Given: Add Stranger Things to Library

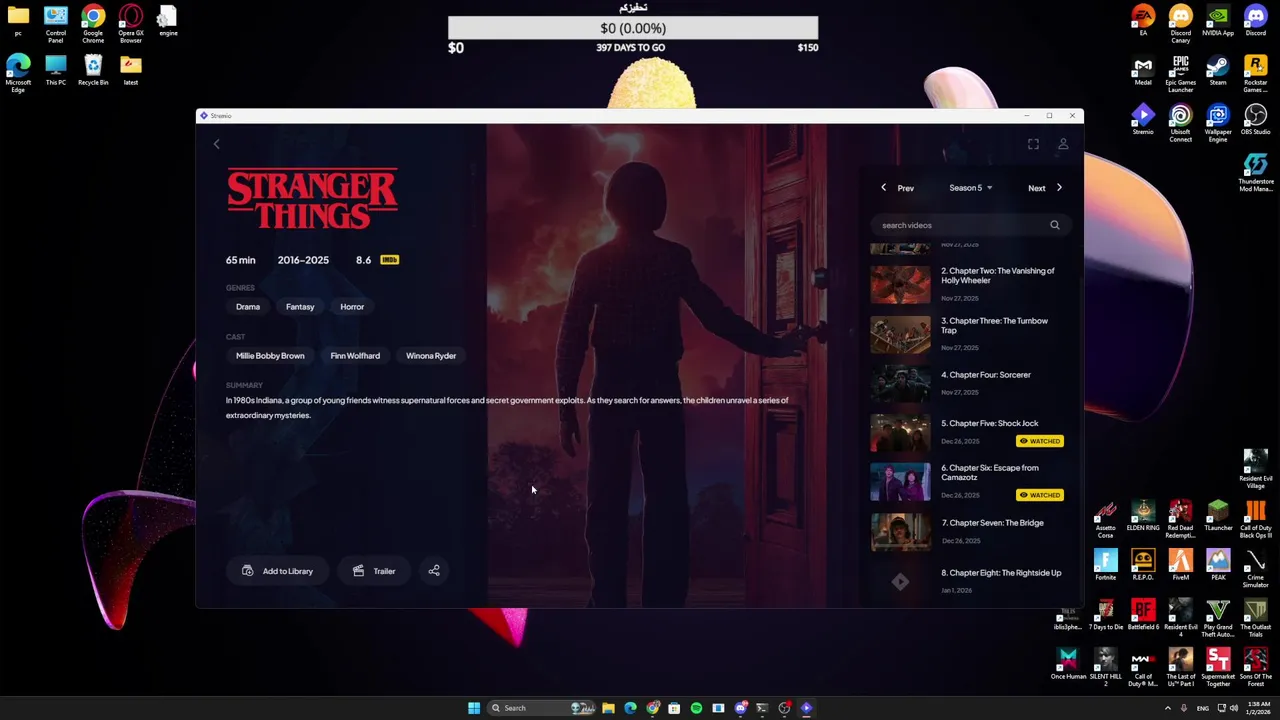Looking at the screenshot, I should (278, 571).
